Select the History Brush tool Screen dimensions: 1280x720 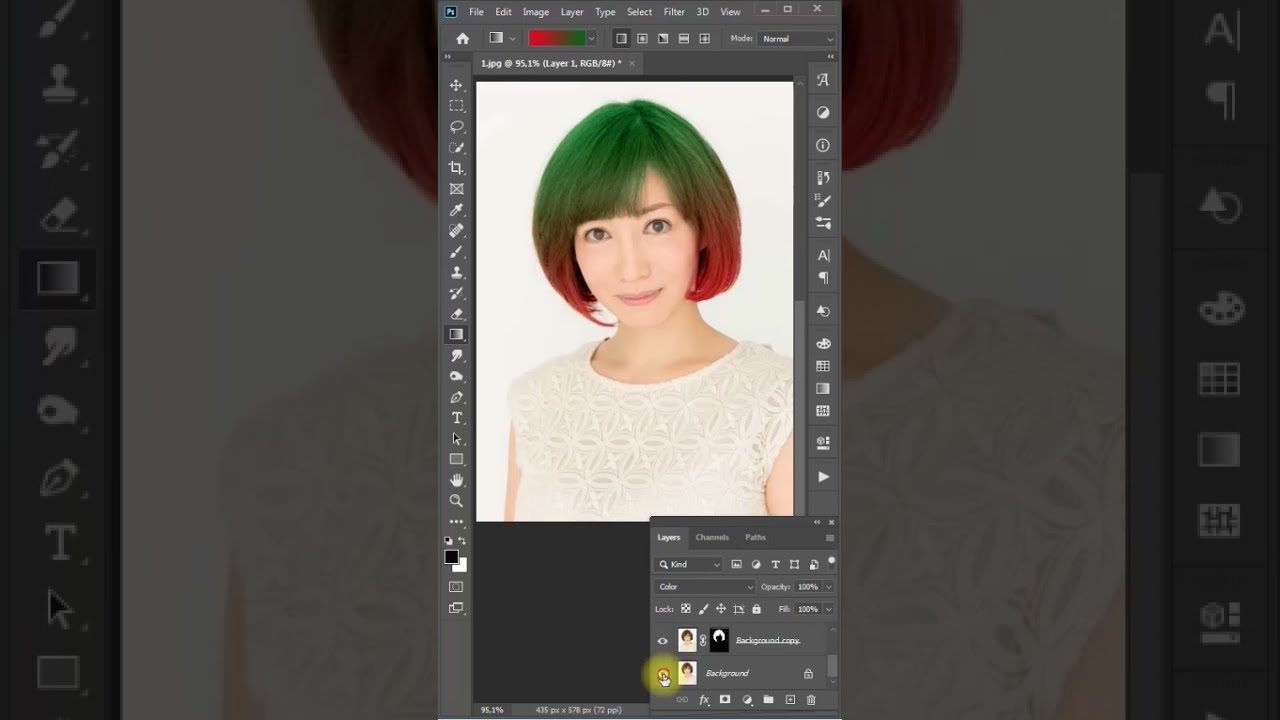pos(456,293)
